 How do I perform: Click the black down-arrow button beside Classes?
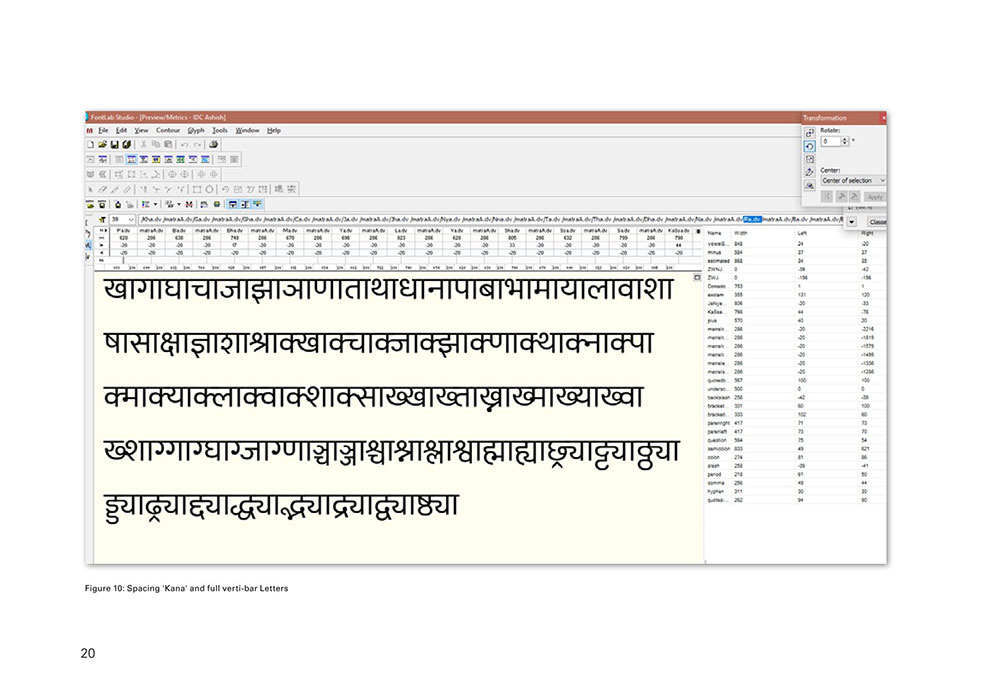point(851,222)
